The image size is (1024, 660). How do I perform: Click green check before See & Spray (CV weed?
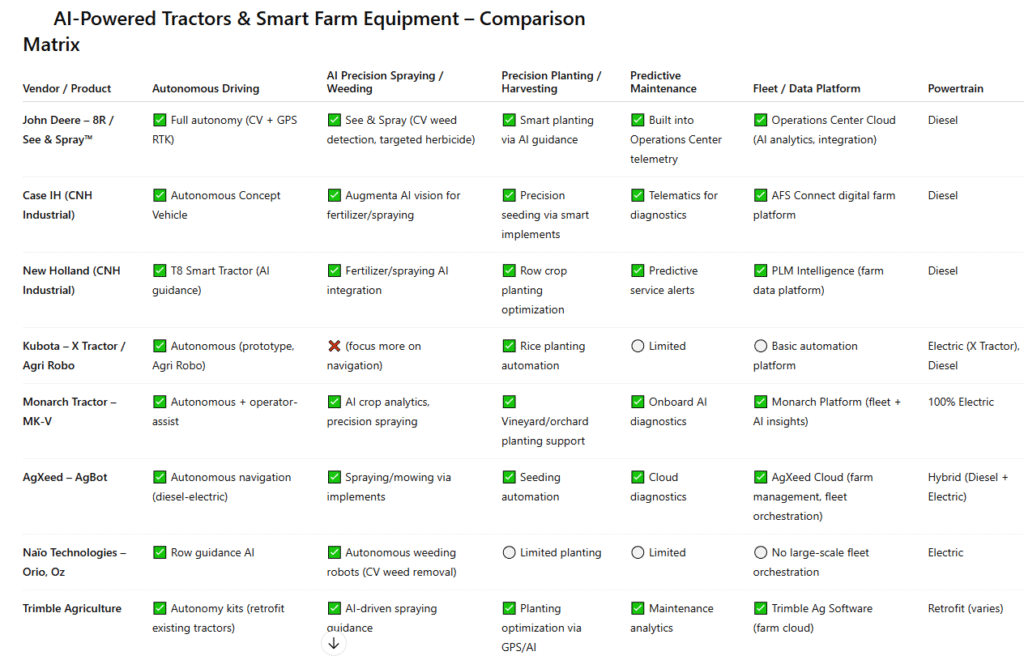tap(334, 120)
